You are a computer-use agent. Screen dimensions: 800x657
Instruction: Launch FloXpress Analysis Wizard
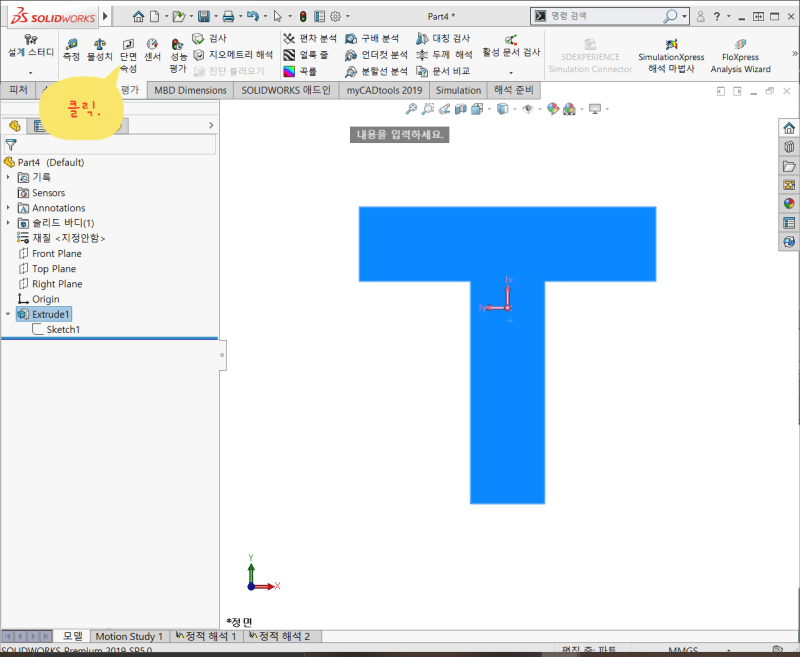740,56
